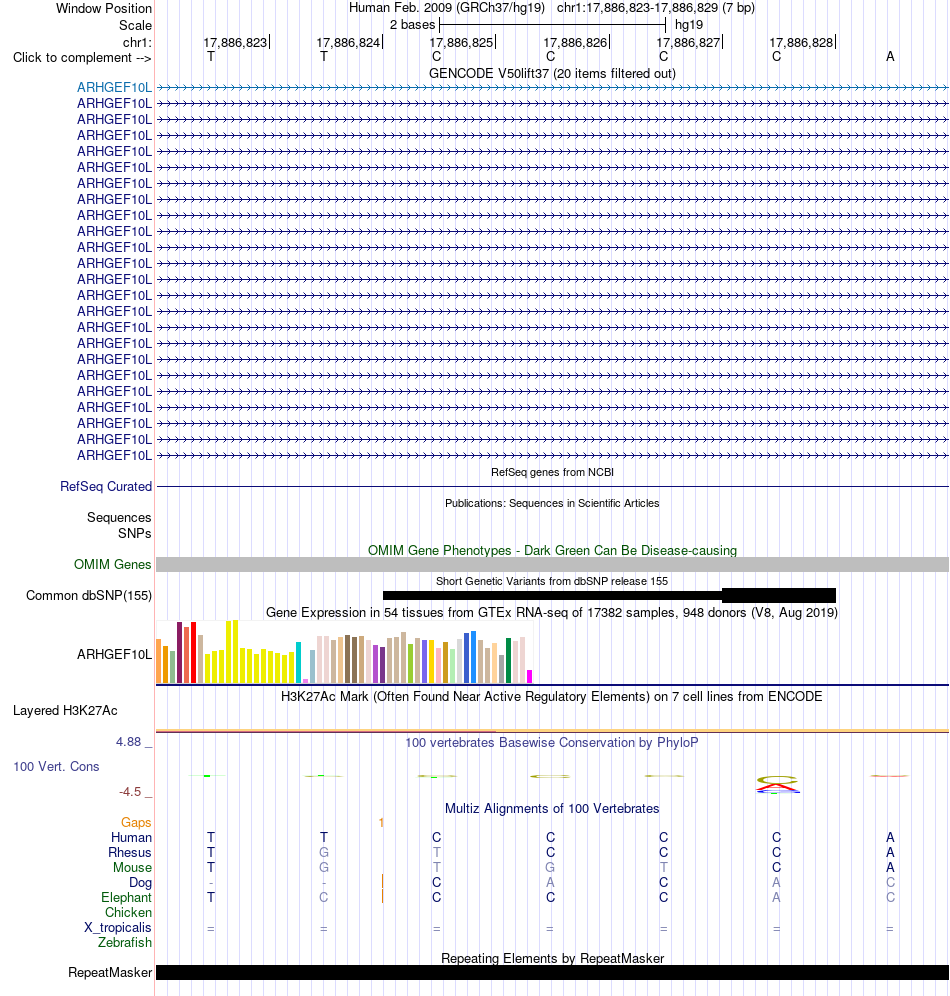
Task: Click the dark green GTEx expression bar
Action: coord(508,661)
